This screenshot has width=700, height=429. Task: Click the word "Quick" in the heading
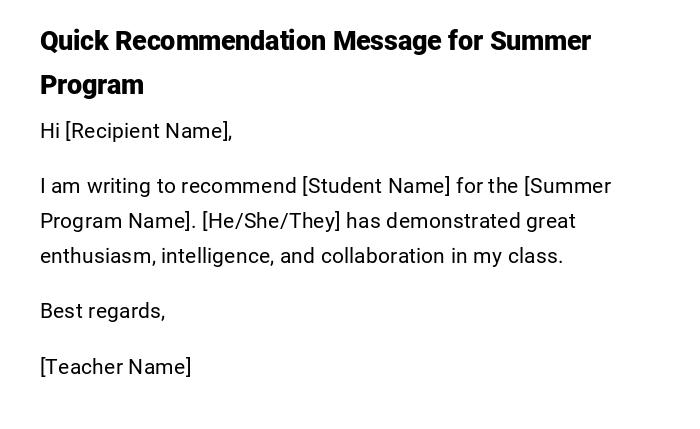73,41
